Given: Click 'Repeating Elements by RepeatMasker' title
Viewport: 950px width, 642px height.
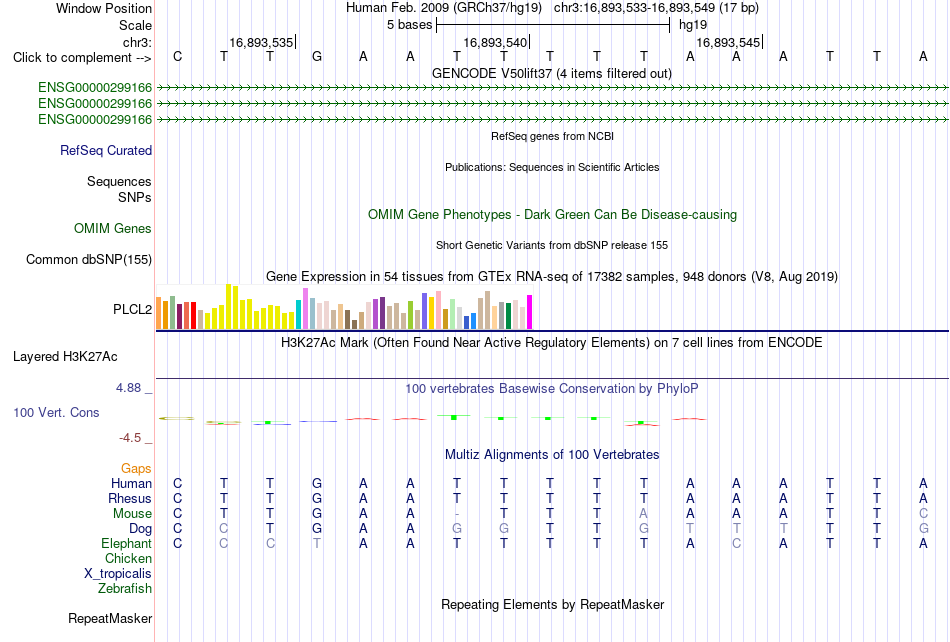Looking at the screenshot, I should (x=553, y=604).
